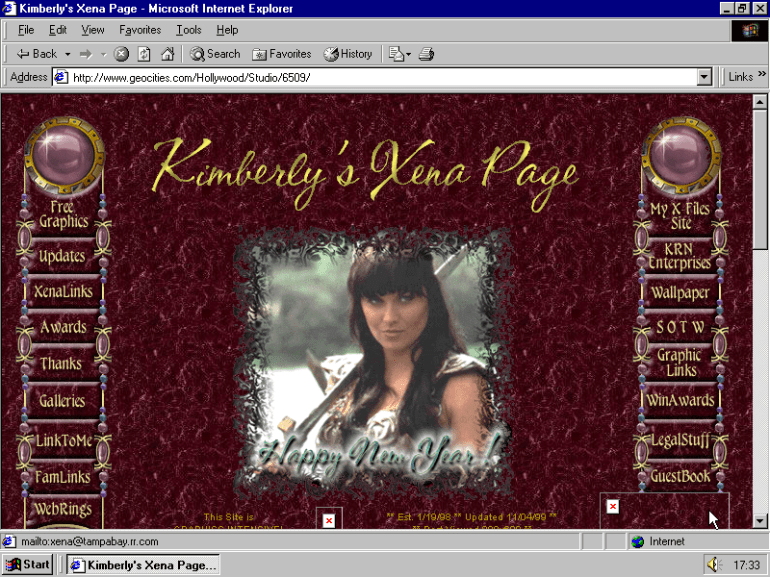Open the History pane
The width and height of the screenshot is (770, 577).
click(x=348, y=54)
